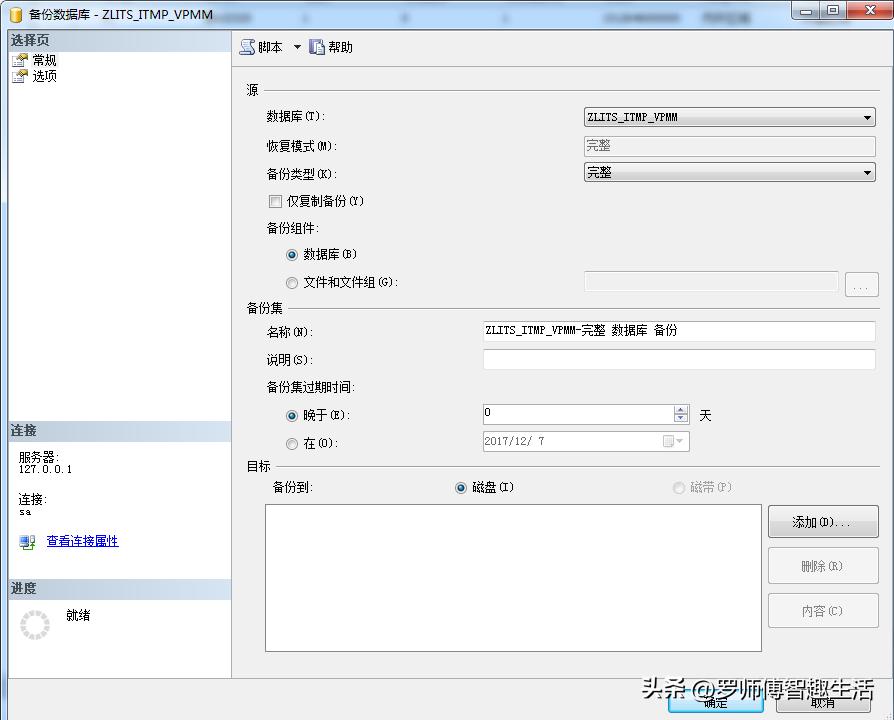Click inside the 说明(S) text field

coord(680,360)
